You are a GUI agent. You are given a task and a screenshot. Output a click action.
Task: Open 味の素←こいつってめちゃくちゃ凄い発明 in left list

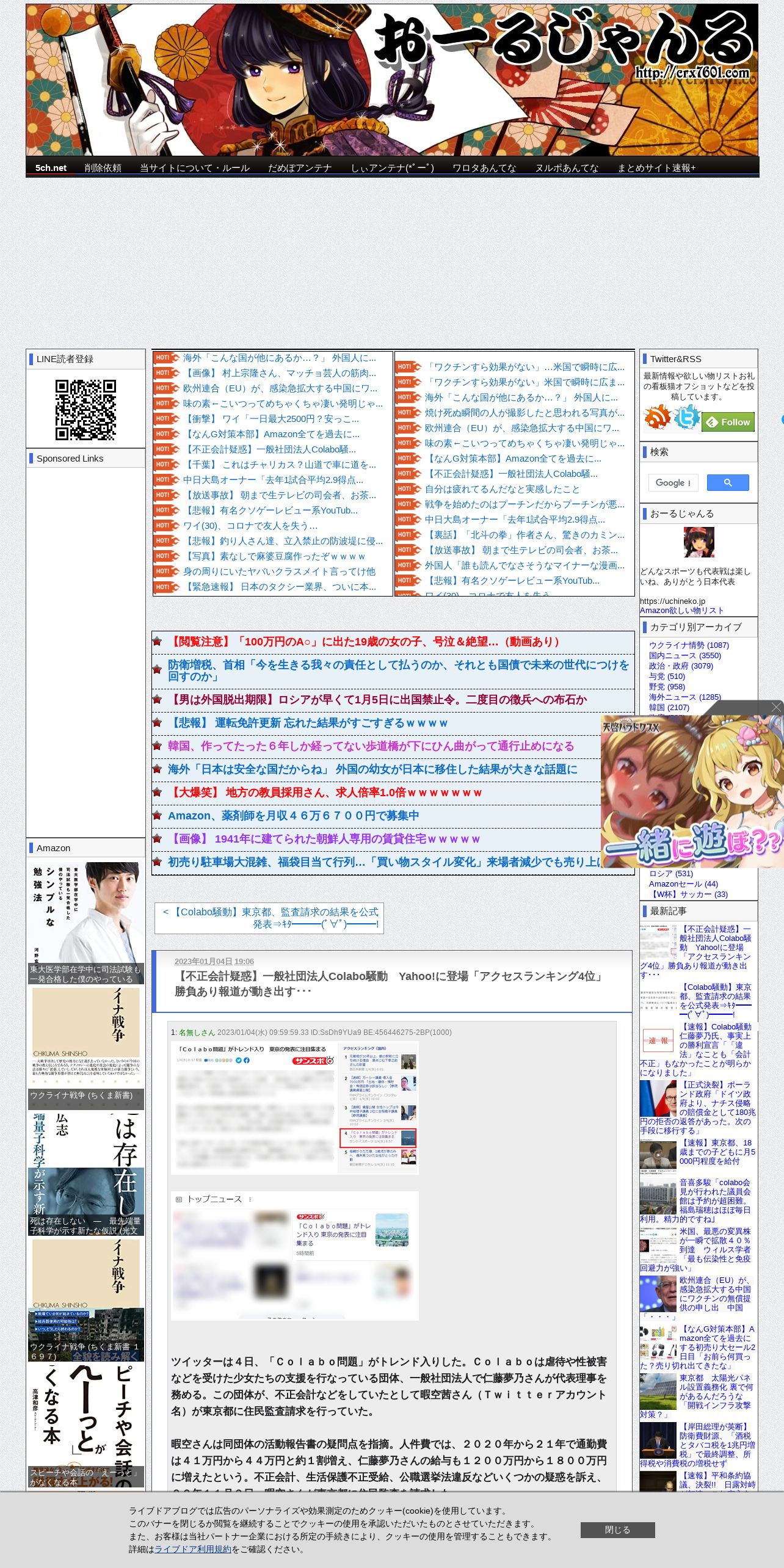(283, 404)
